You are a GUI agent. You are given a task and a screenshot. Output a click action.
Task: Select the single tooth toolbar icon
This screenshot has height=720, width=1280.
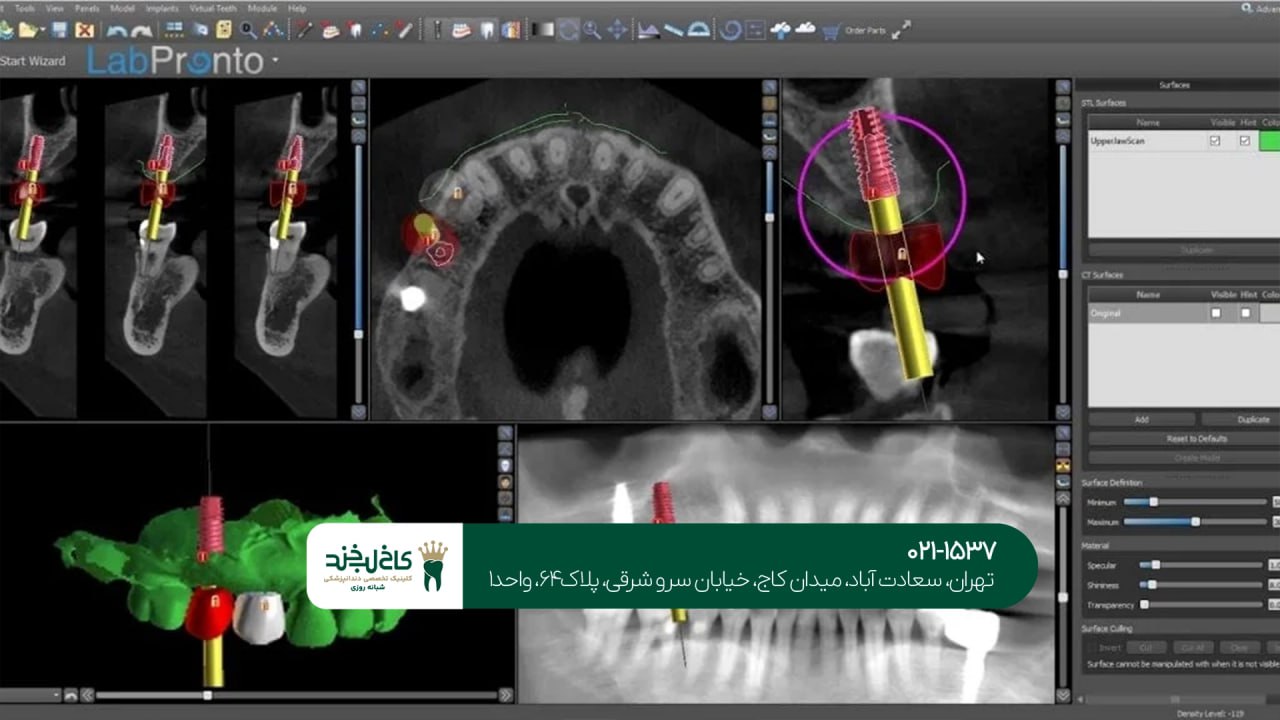[x=487, y=30]
